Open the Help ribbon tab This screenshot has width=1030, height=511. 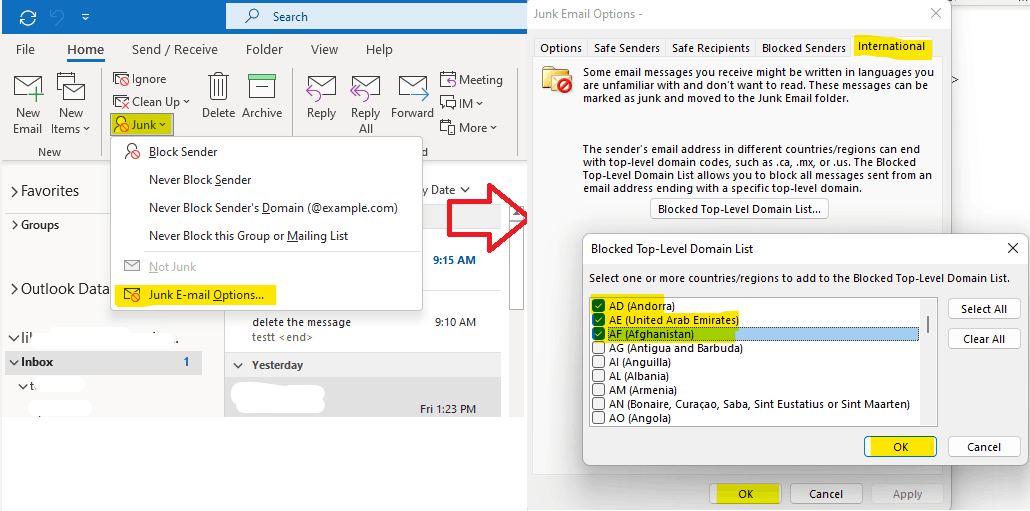click(379, 49)
